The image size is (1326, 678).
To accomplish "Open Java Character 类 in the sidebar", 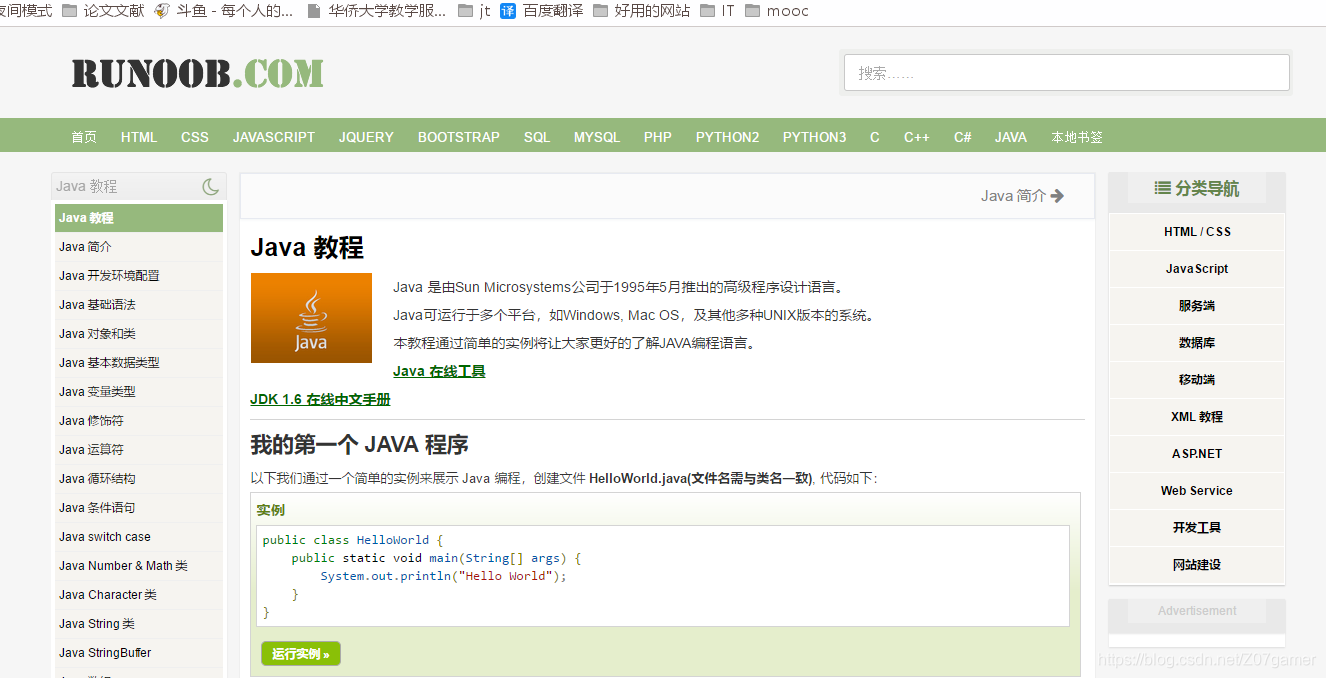I will 139,595.
